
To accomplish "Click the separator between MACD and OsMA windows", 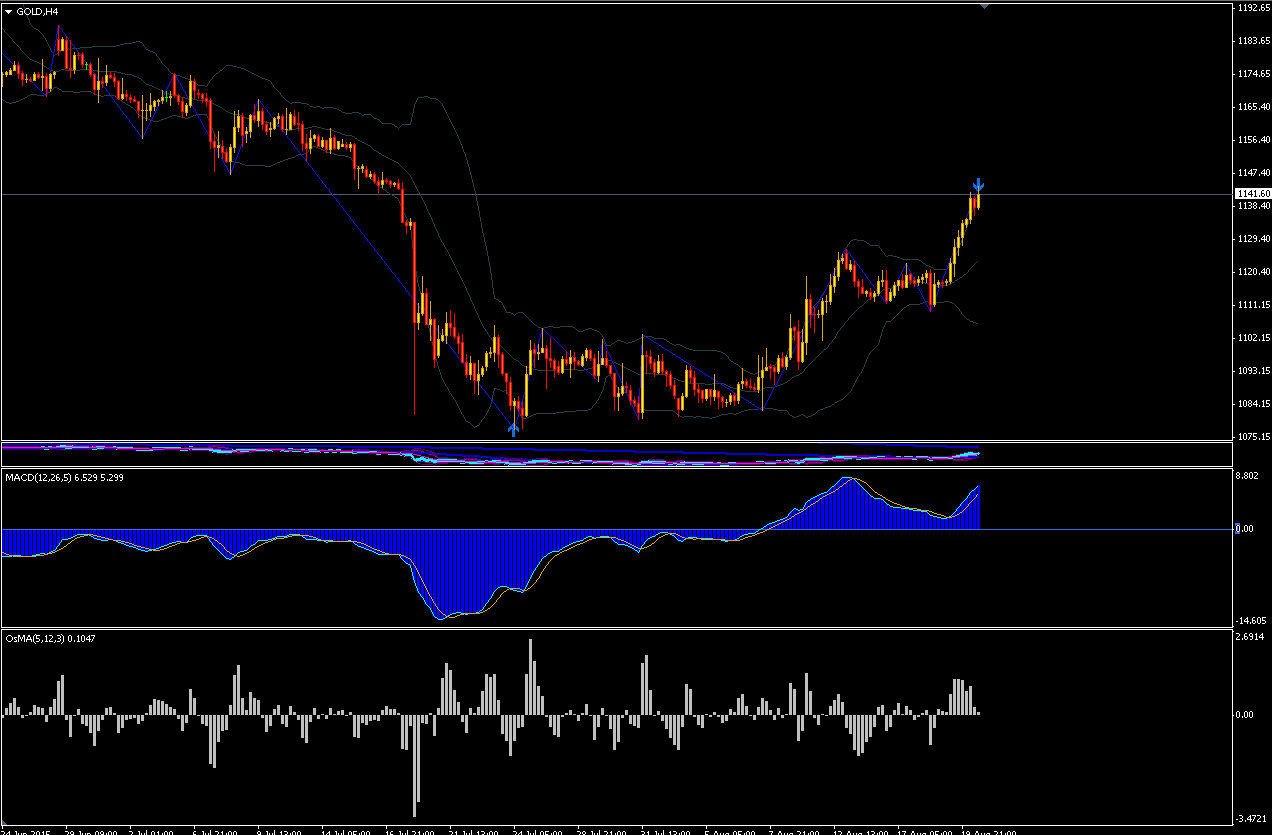I will (x=615, y=629).
